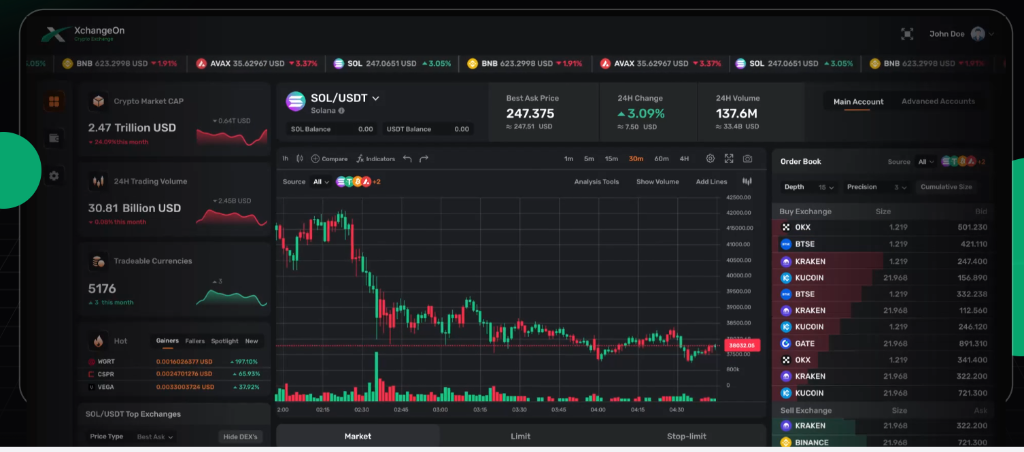Image resolution: width=1024 pixels, height=452 pixels.
Task: Select the 60m timeframe
Action: tap(662, 159)
